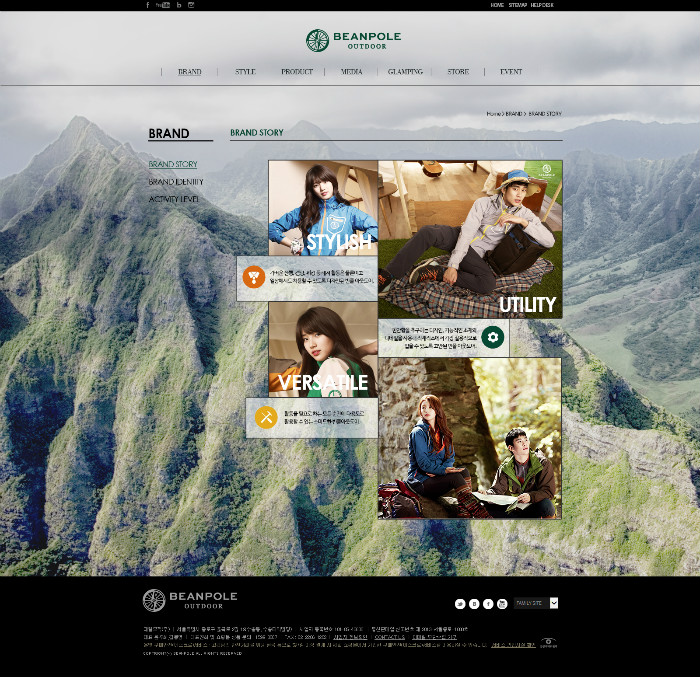Select Brand Identity in sidebar
Screen dimensions: 700x677
point(176,182)
